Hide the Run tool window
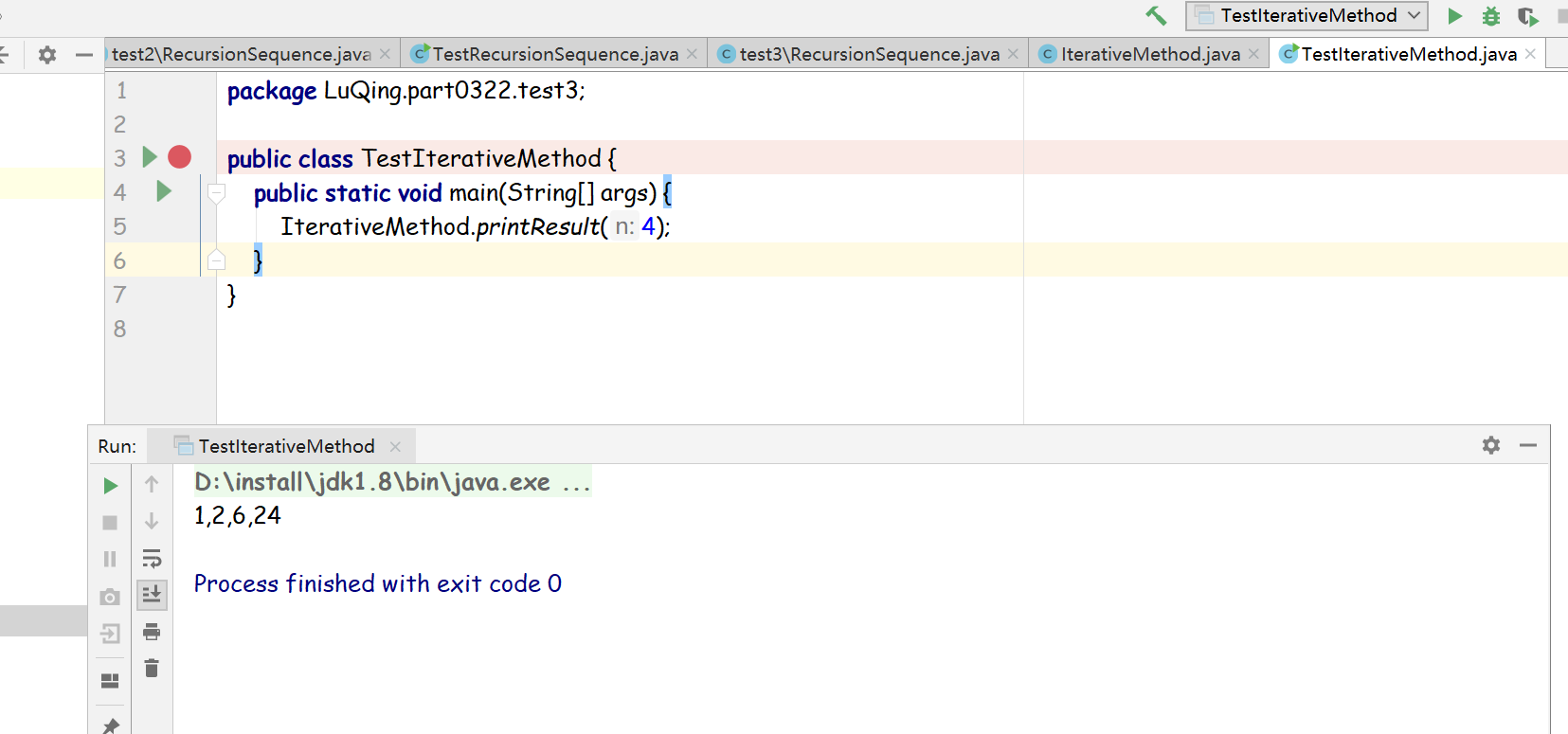 coord(1528,445)
